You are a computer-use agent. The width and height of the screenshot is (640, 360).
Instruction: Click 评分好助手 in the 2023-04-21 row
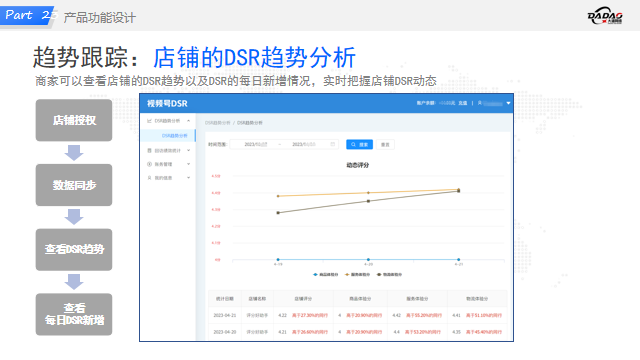click(257, 316)
